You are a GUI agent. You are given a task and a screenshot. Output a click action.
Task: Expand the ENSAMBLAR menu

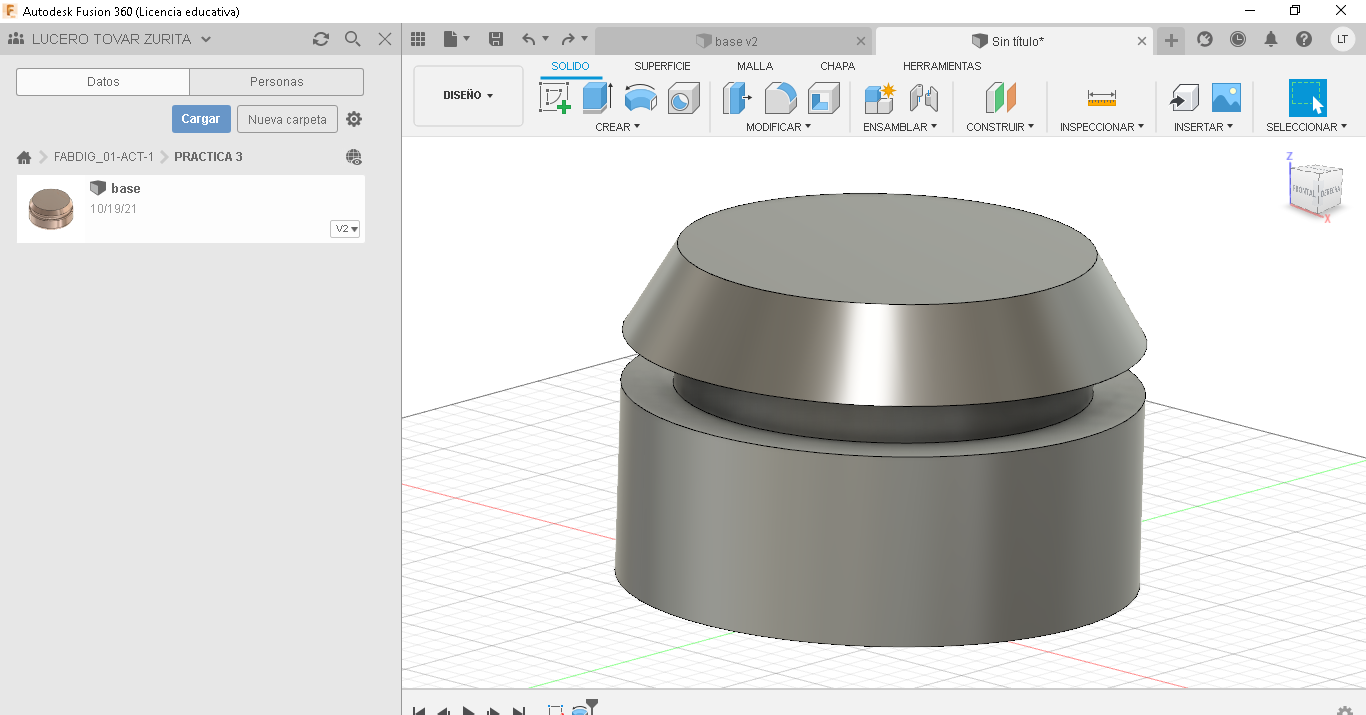900,127
